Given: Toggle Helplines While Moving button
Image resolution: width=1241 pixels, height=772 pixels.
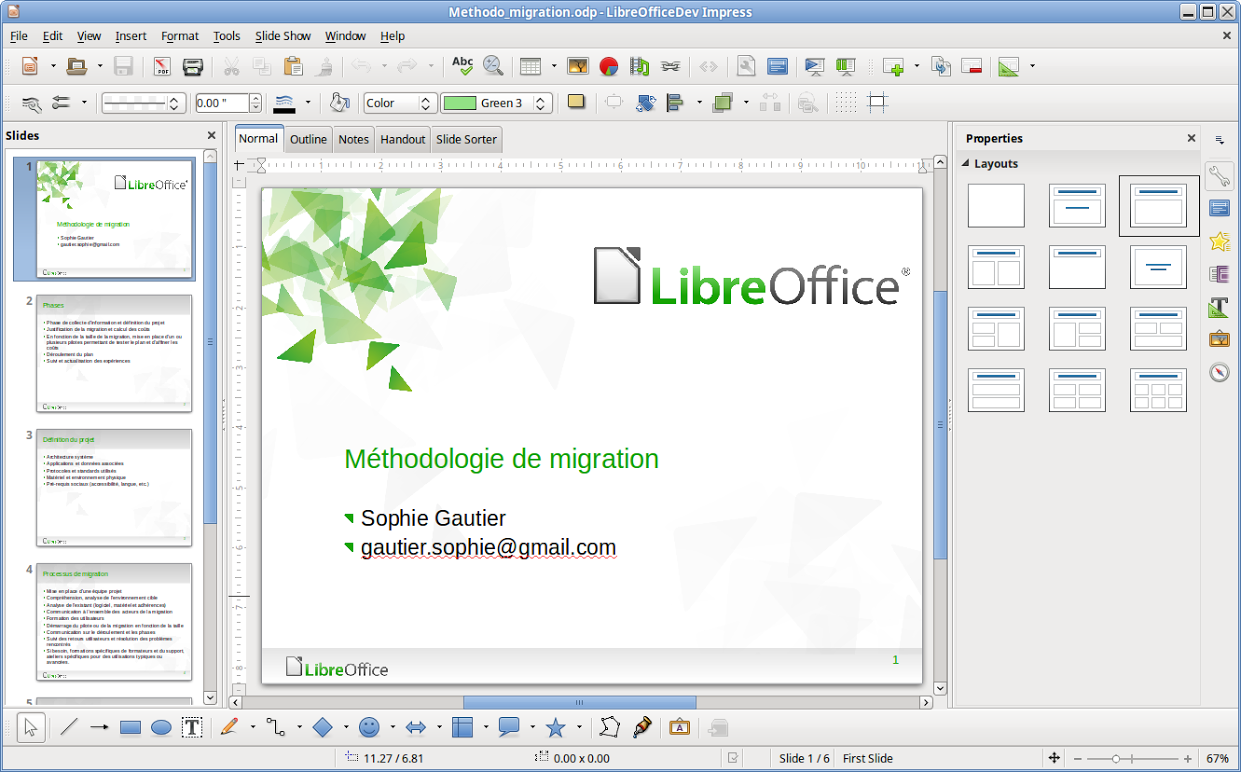Looking at the screenshot, I should tap(878, 103).
